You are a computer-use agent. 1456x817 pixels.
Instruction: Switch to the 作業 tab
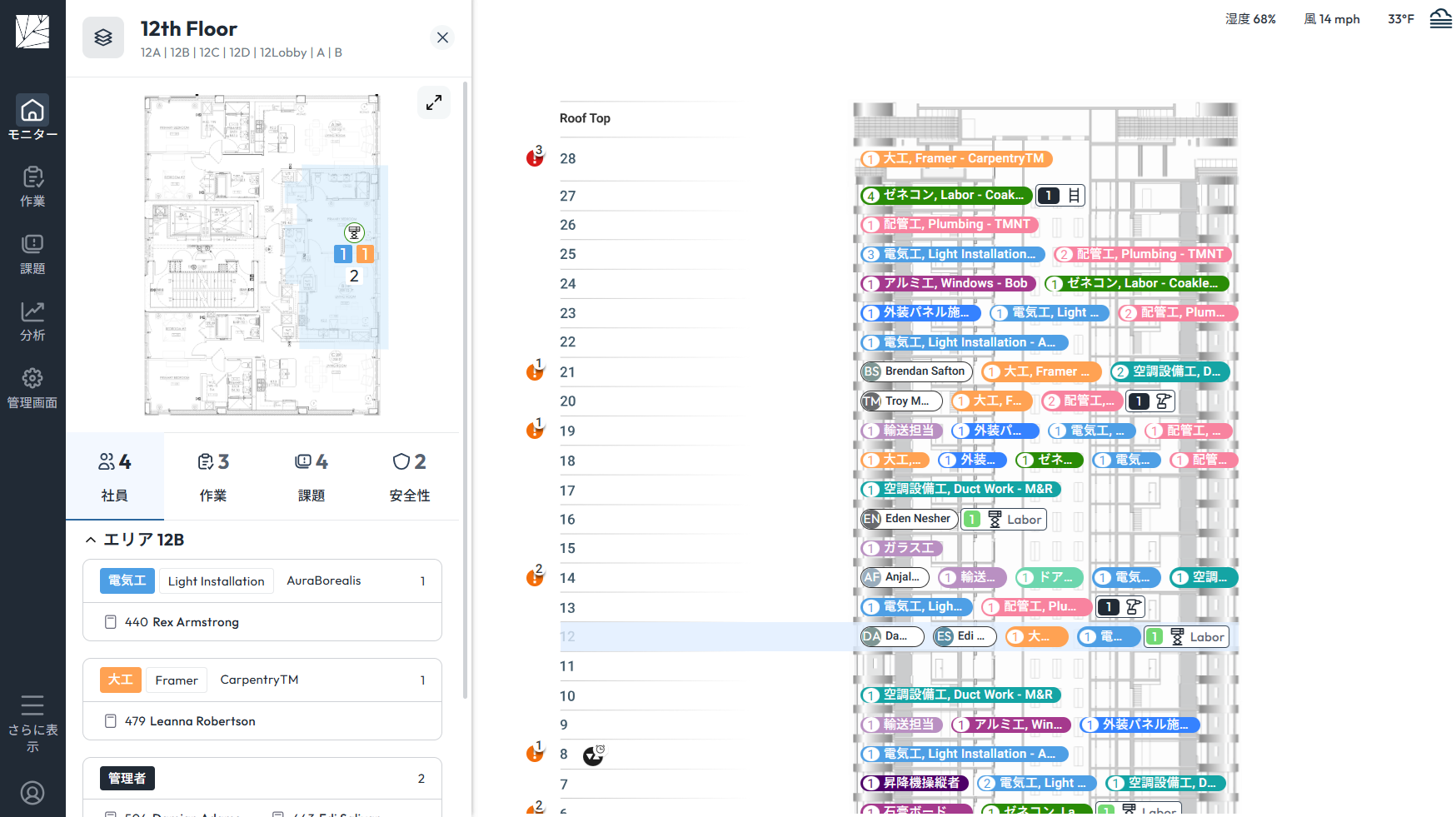coord(213,476)
